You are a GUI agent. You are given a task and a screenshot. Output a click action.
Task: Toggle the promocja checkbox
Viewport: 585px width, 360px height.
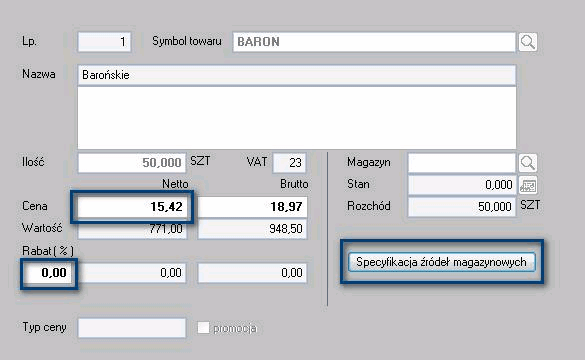click(203, 328)
